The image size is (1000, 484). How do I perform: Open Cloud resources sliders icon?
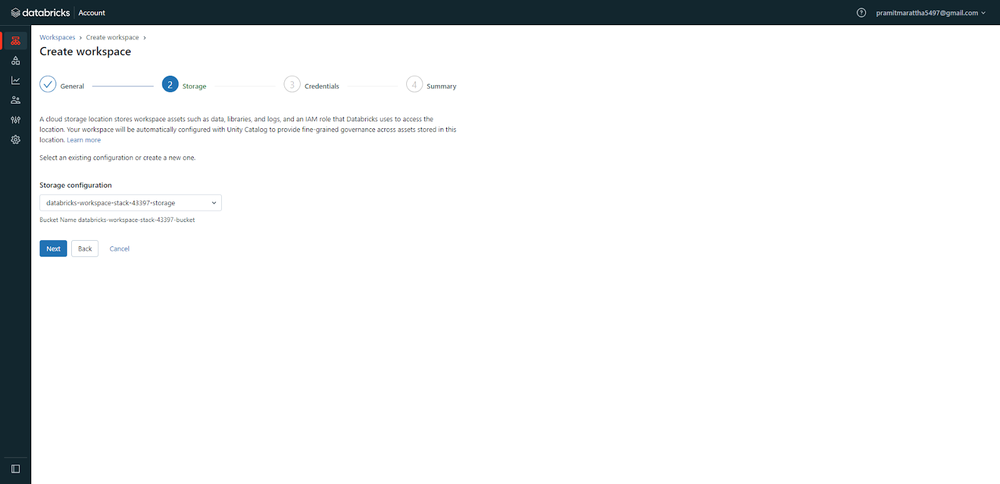point(15,120)
